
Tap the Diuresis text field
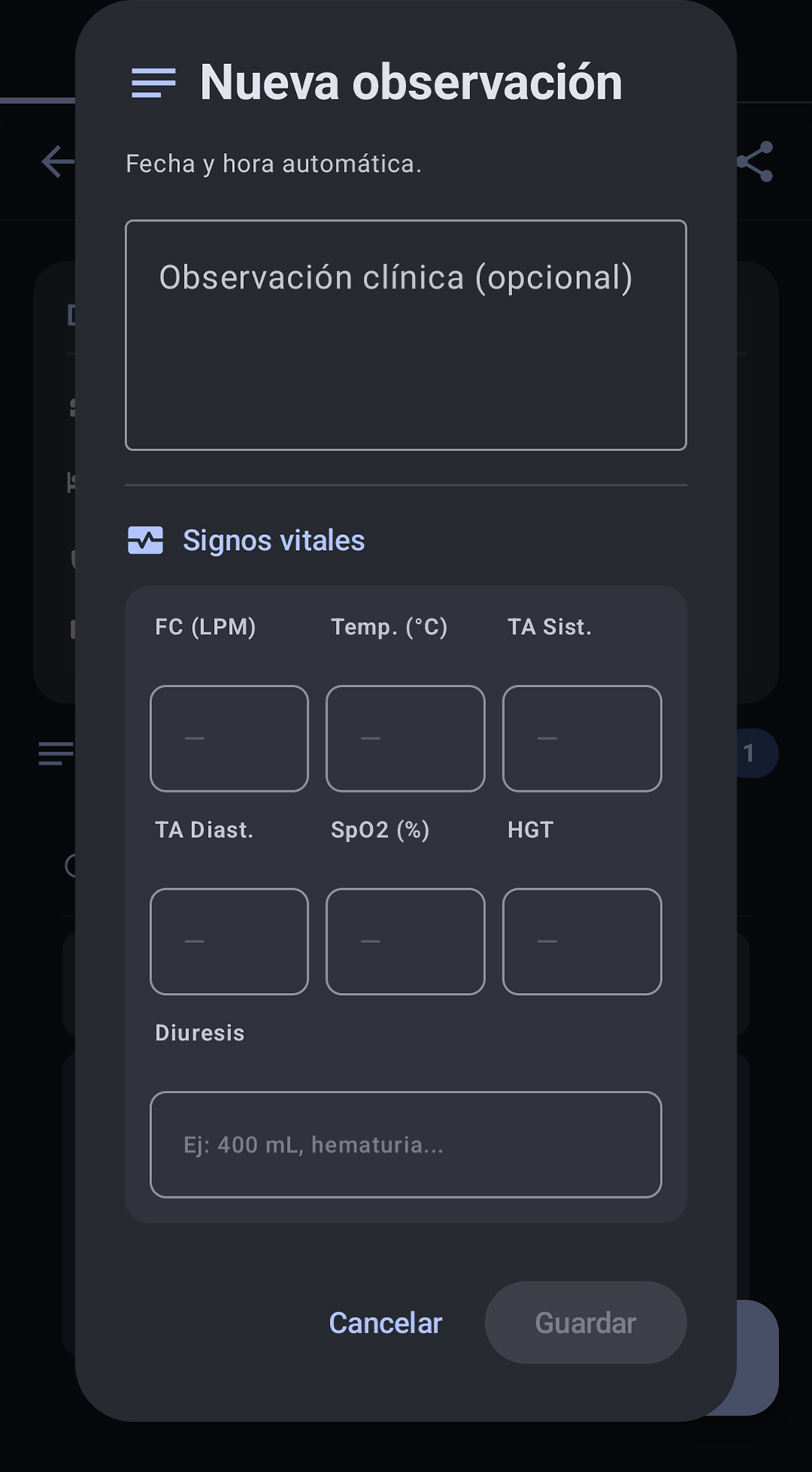(x=405, y=1144)
